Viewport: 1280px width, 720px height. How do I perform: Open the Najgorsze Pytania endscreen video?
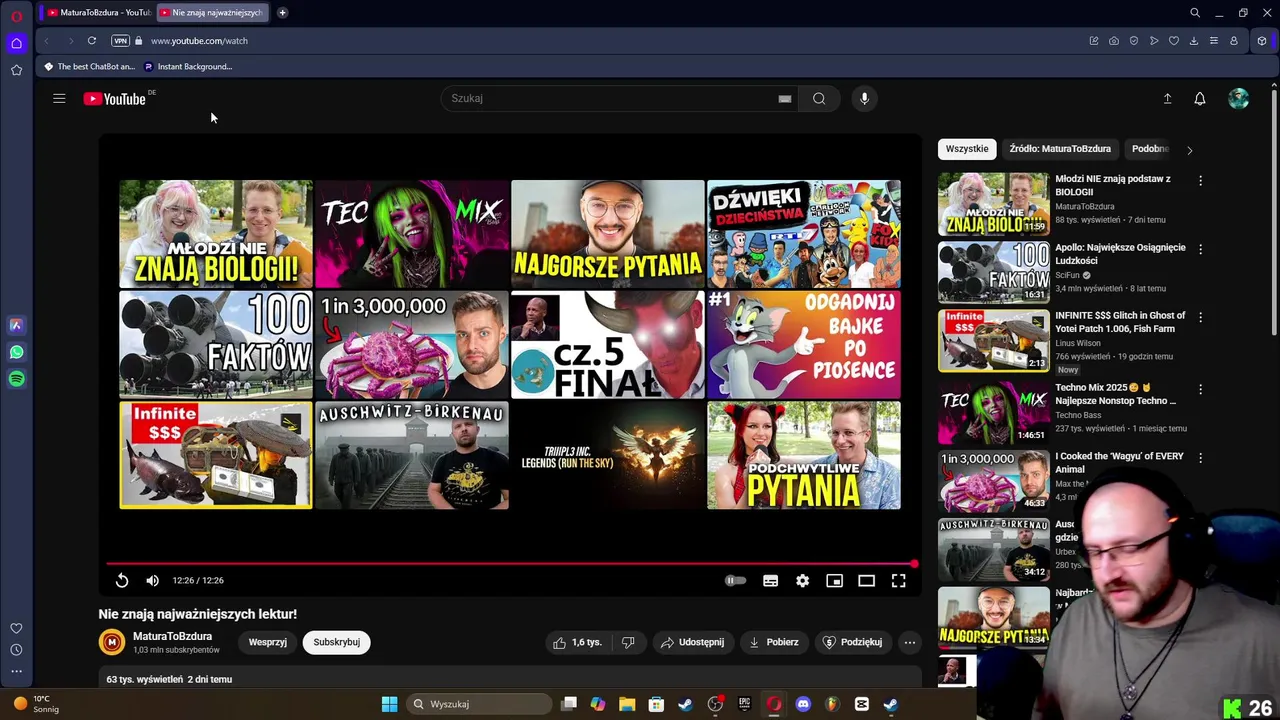click(x=607, y=234)
